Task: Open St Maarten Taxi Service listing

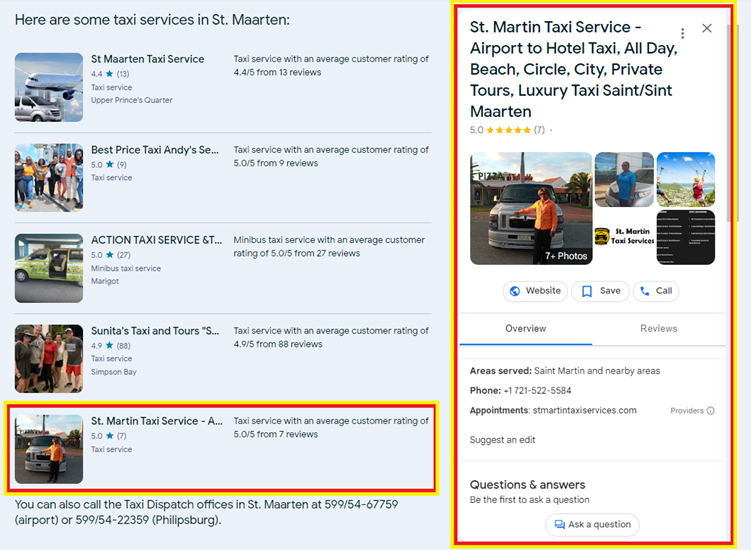Action: [x=147, y=59]
